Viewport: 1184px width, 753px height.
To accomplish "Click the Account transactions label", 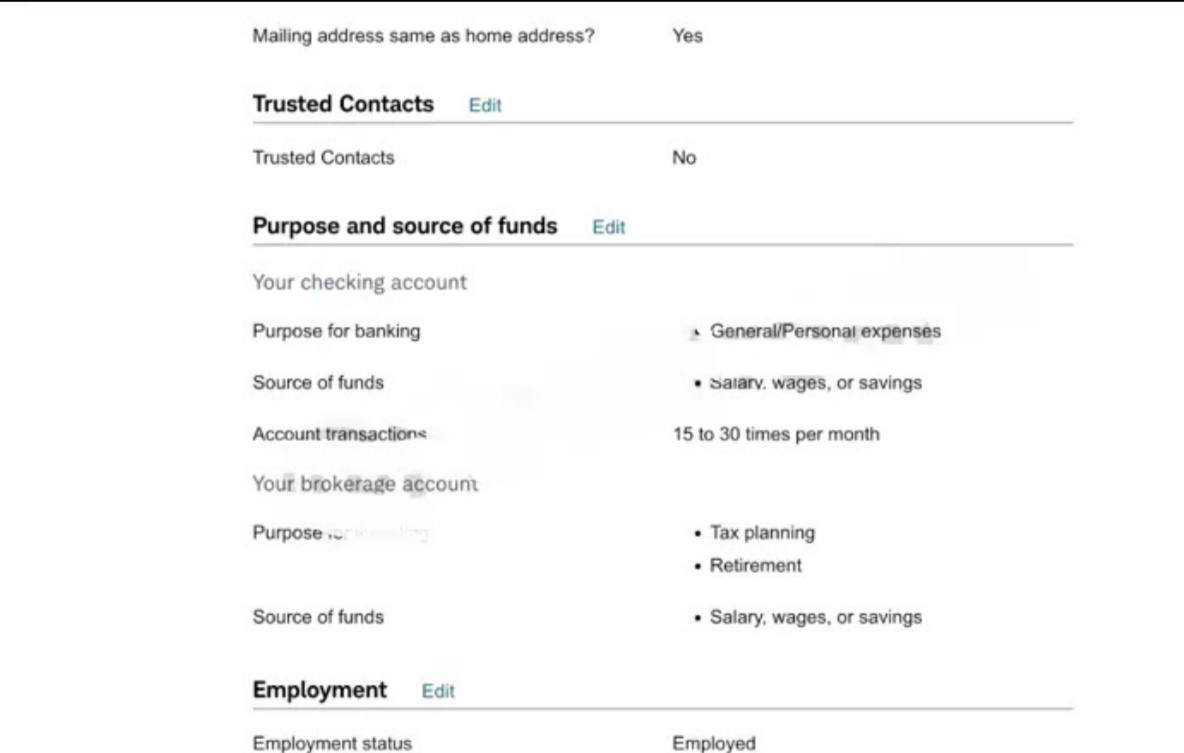I will pos(339,434).
